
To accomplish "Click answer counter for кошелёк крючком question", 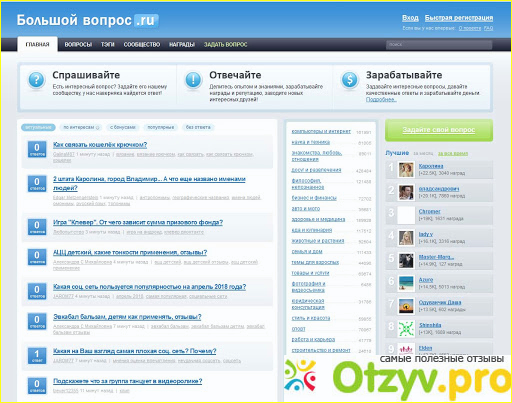I will (x=37, y=150).
